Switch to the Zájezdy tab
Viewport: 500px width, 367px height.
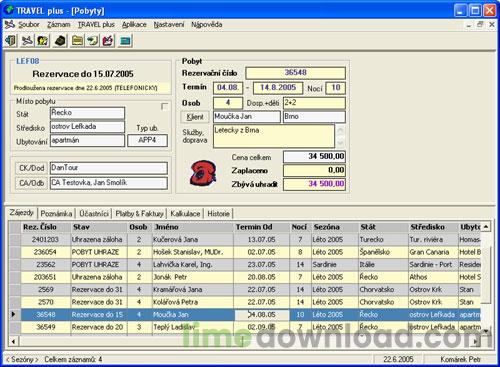click(x=22, y=213)
